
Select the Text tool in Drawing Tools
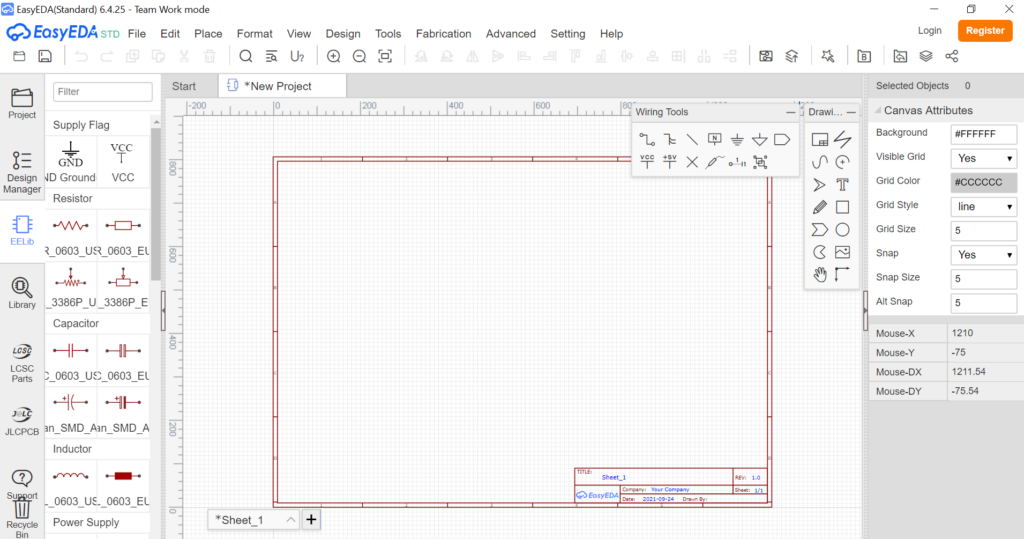click(842, 184)
